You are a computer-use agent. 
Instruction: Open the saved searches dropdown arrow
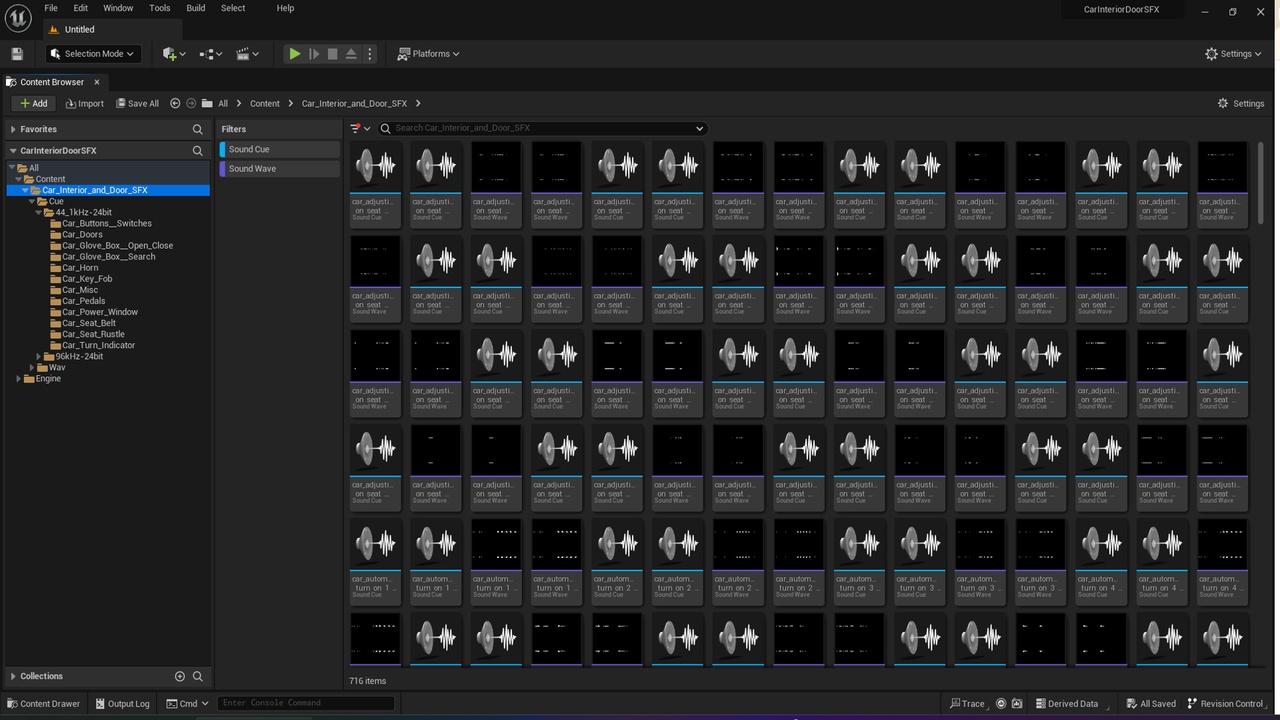coord(700,128)
